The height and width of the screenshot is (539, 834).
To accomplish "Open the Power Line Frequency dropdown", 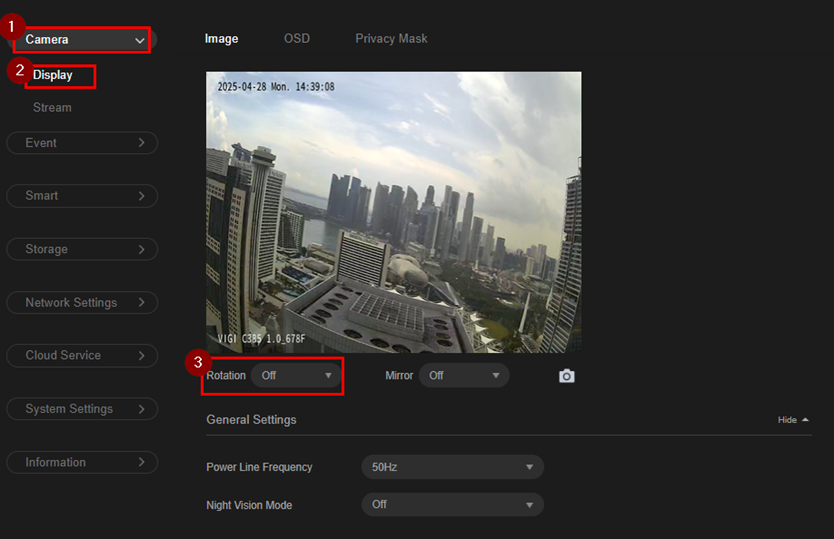I will 452,467.
